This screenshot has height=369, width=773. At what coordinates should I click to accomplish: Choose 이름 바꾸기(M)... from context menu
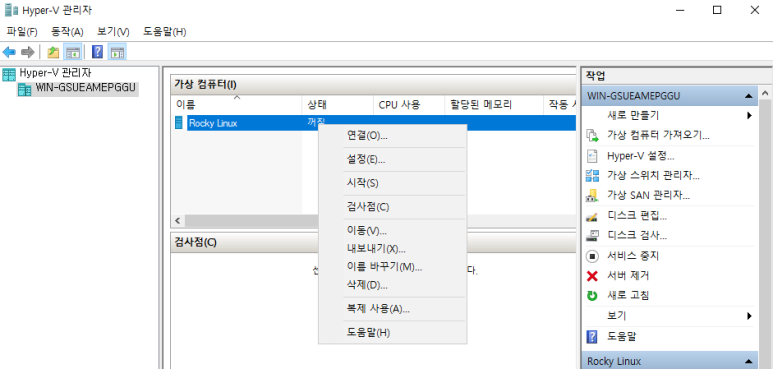click(x=392, y=267)
